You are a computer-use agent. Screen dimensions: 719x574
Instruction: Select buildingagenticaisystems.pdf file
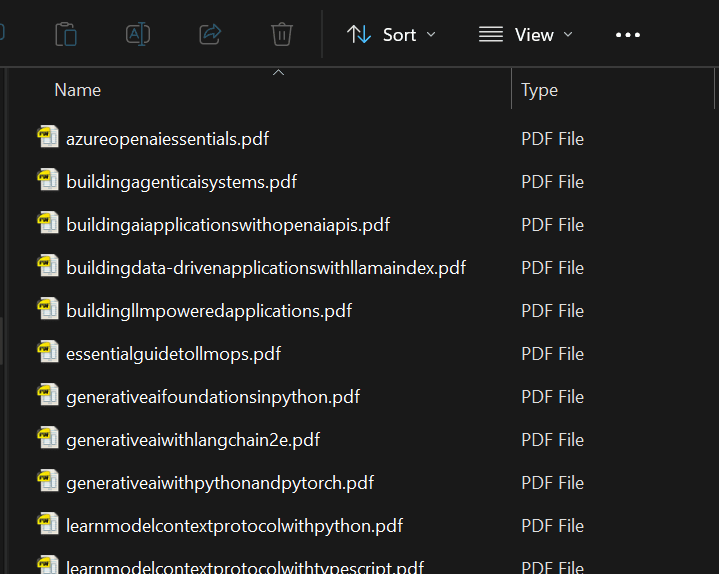182,182
